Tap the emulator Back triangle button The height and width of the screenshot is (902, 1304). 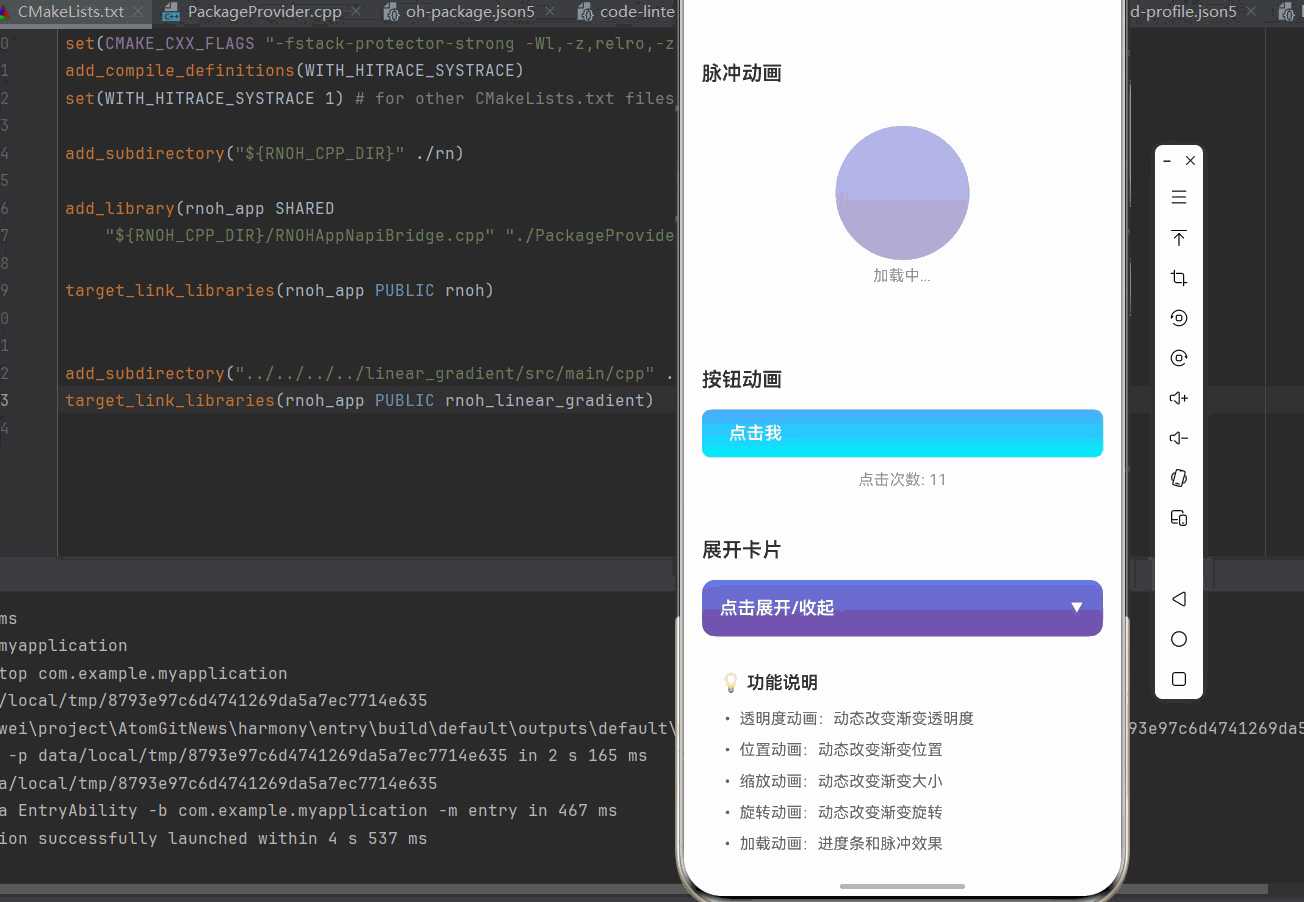click(x=1179, y=599)
